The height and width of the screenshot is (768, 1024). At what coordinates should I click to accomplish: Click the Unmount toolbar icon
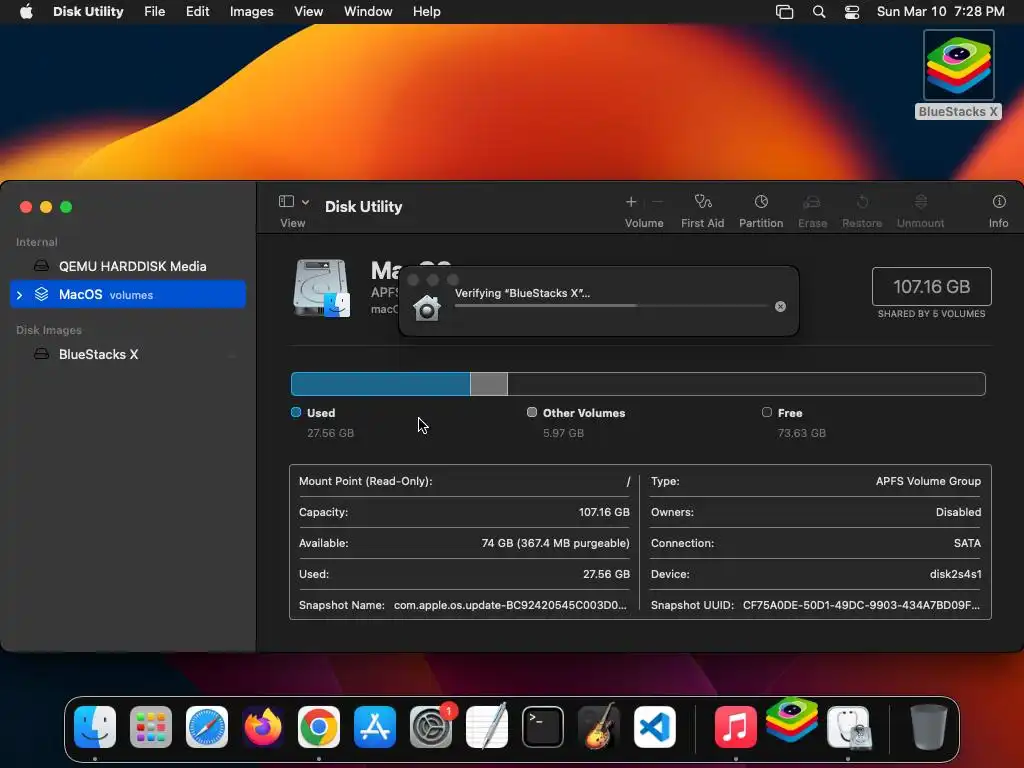click(x=920, y=202)
